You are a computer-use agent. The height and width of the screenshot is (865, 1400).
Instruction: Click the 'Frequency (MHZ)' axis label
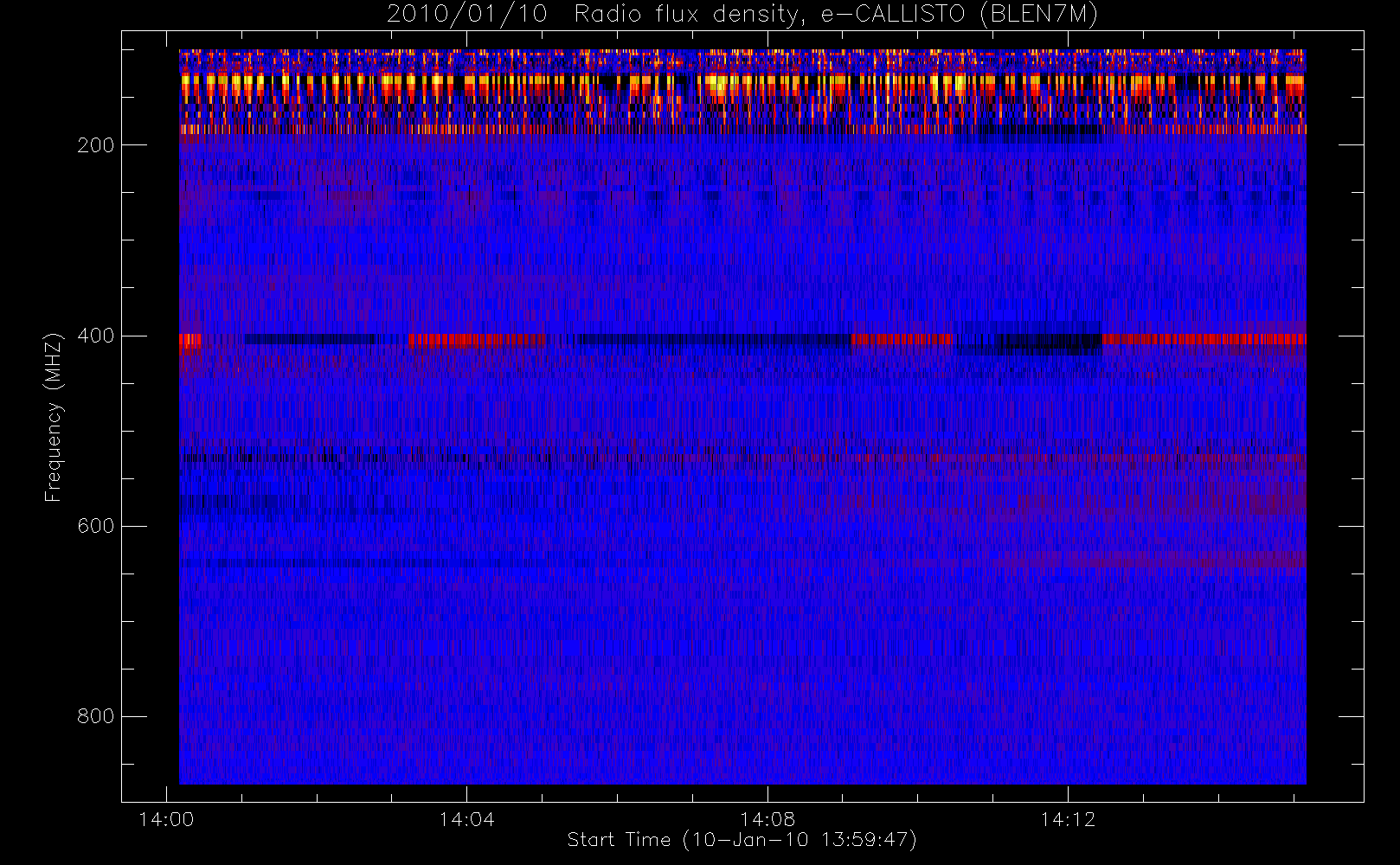pyautogui.click(x=54, y=417)
